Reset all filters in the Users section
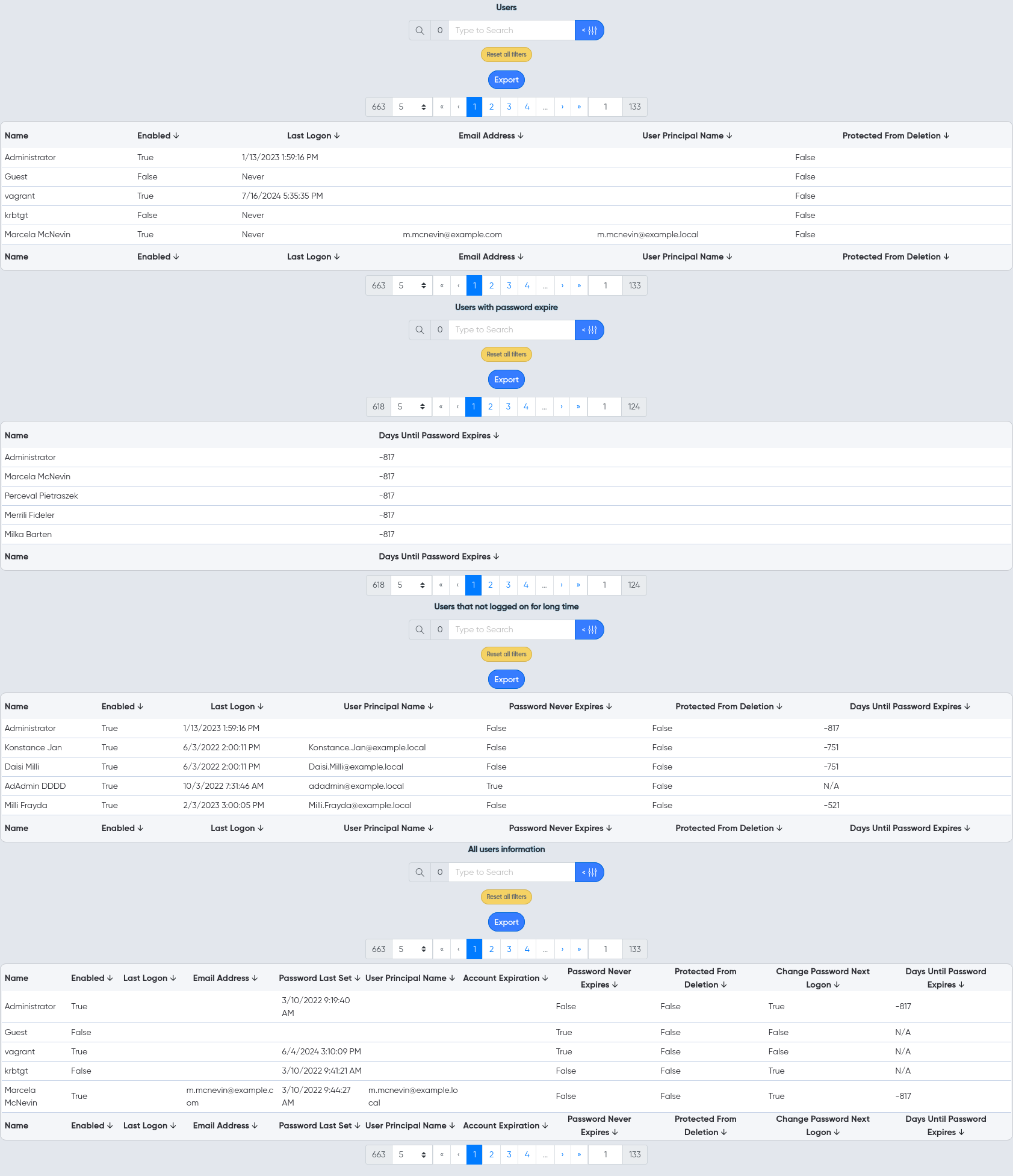Viewport: 1013px width, 1176px height. point(506,54)
